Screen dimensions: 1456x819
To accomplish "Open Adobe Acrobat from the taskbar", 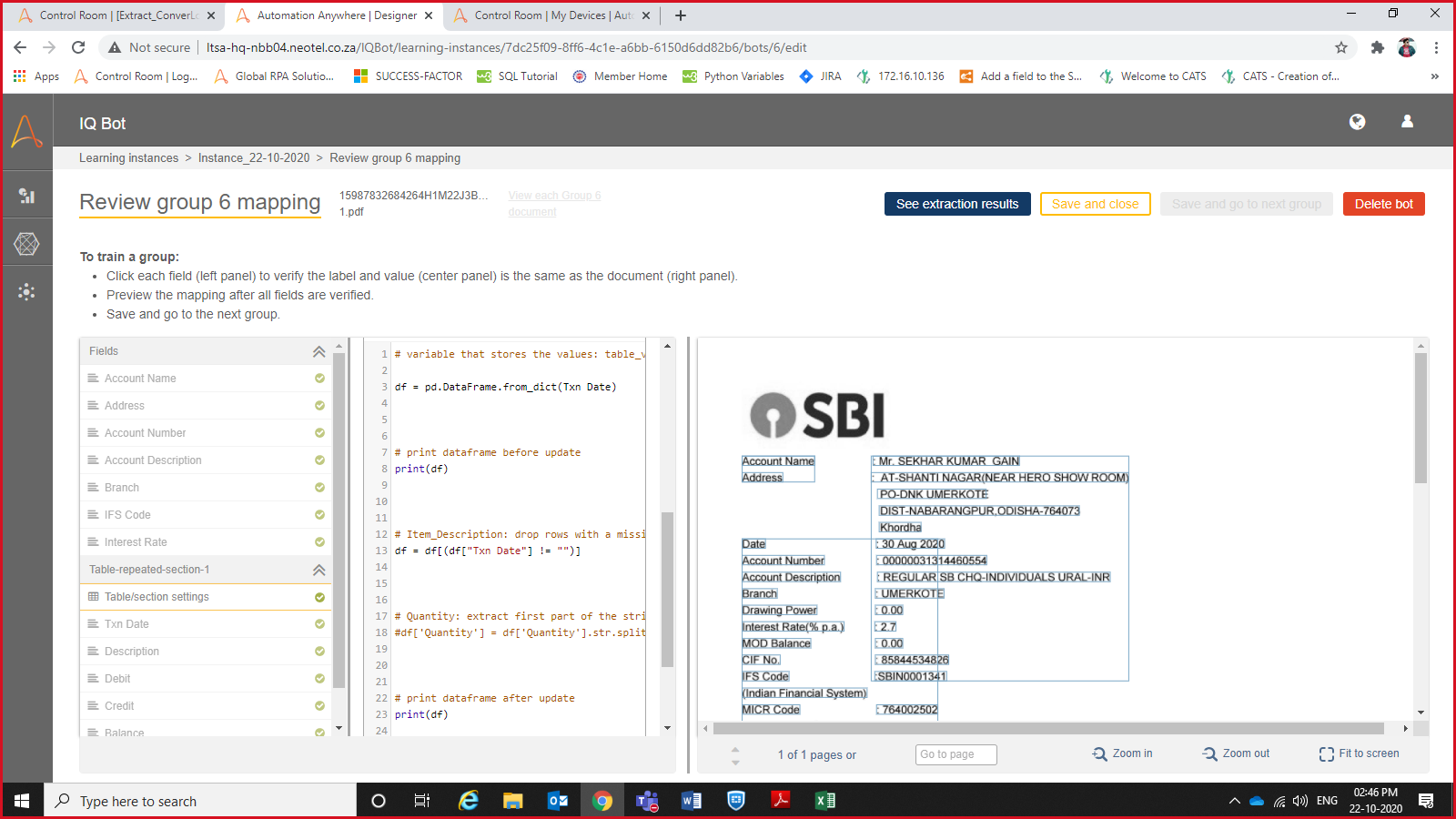I will 781,801.
